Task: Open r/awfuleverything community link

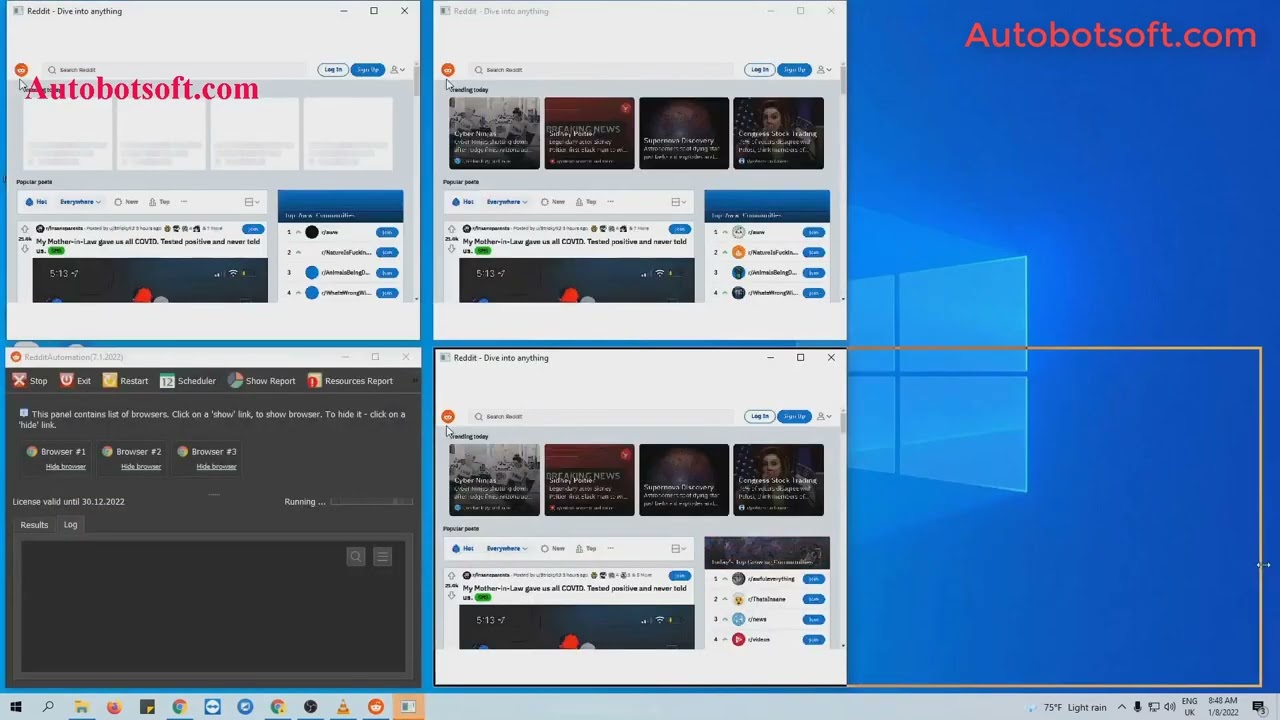Action: (771, 579)
